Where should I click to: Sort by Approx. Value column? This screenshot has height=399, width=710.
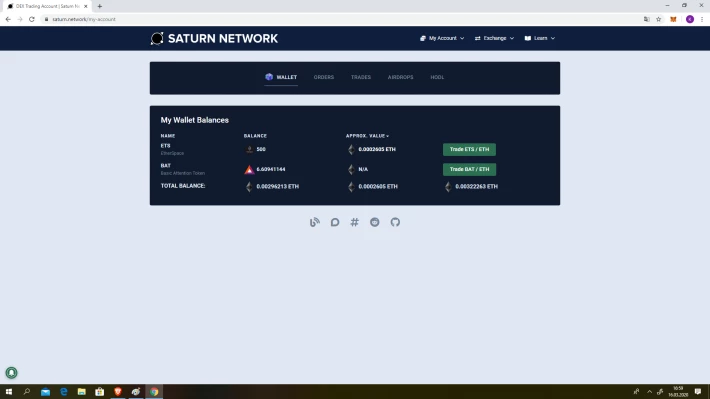(x=367, y=136)
